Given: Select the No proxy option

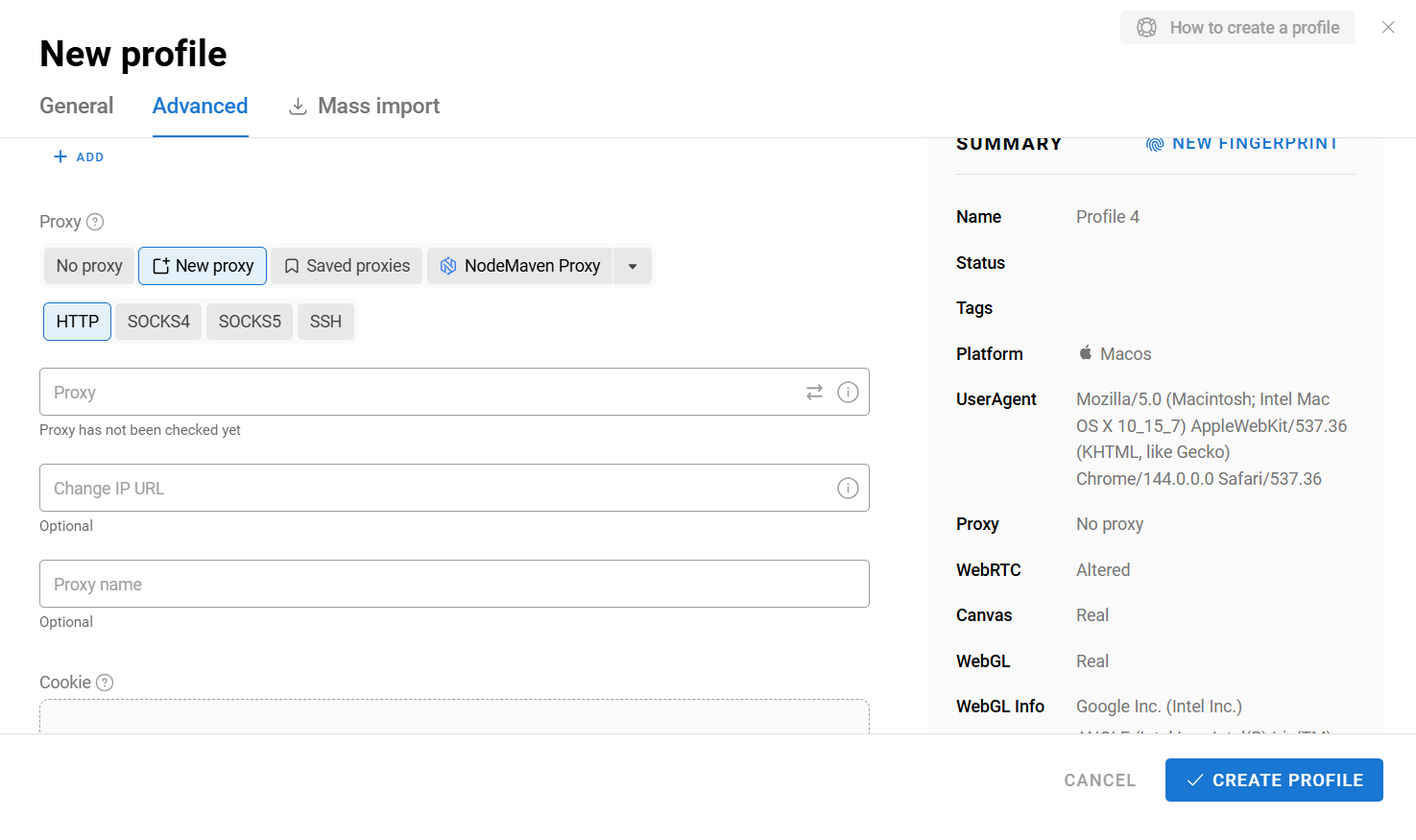Looking at the screenshot, I should pos(89,266).
